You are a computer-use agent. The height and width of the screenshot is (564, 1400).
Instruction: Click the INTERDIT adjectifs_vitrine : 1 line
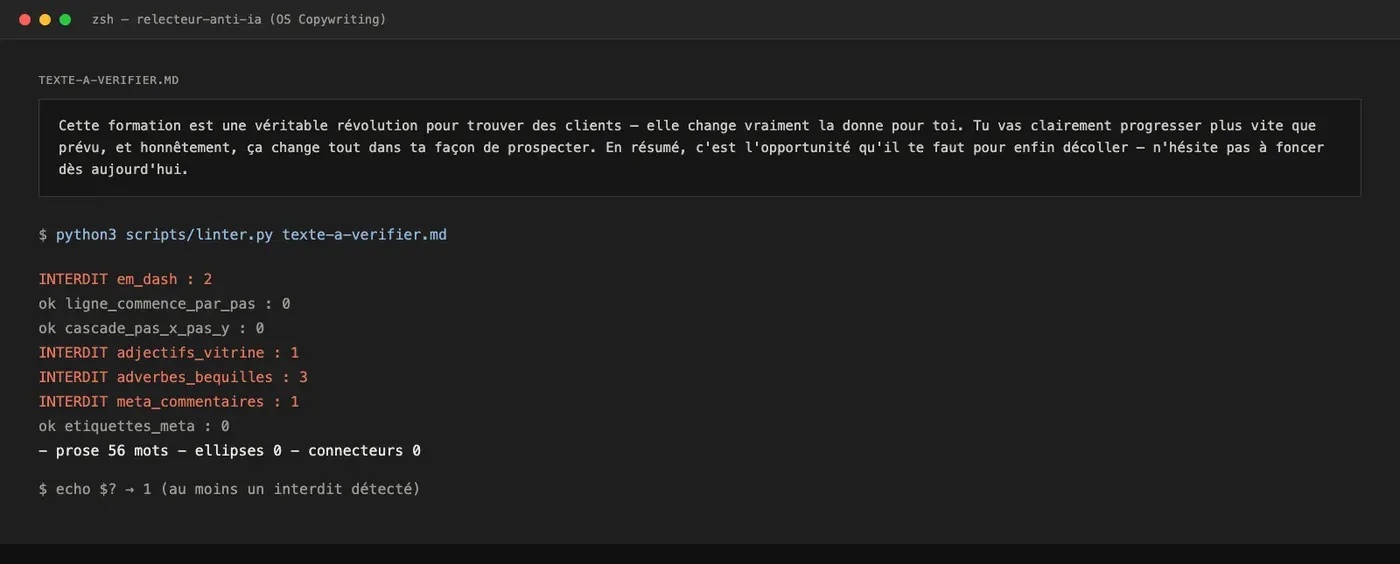pos(169,353)
